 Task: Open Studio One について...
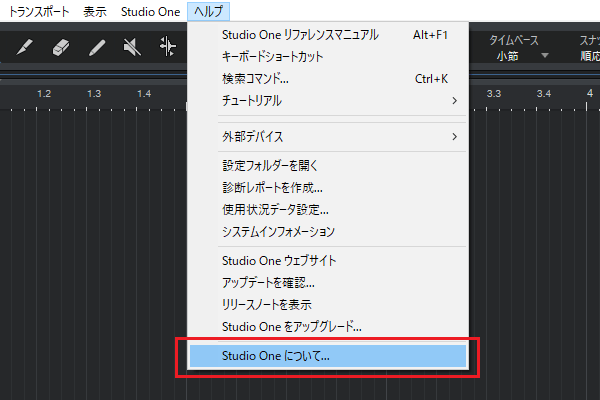[328, 356]
